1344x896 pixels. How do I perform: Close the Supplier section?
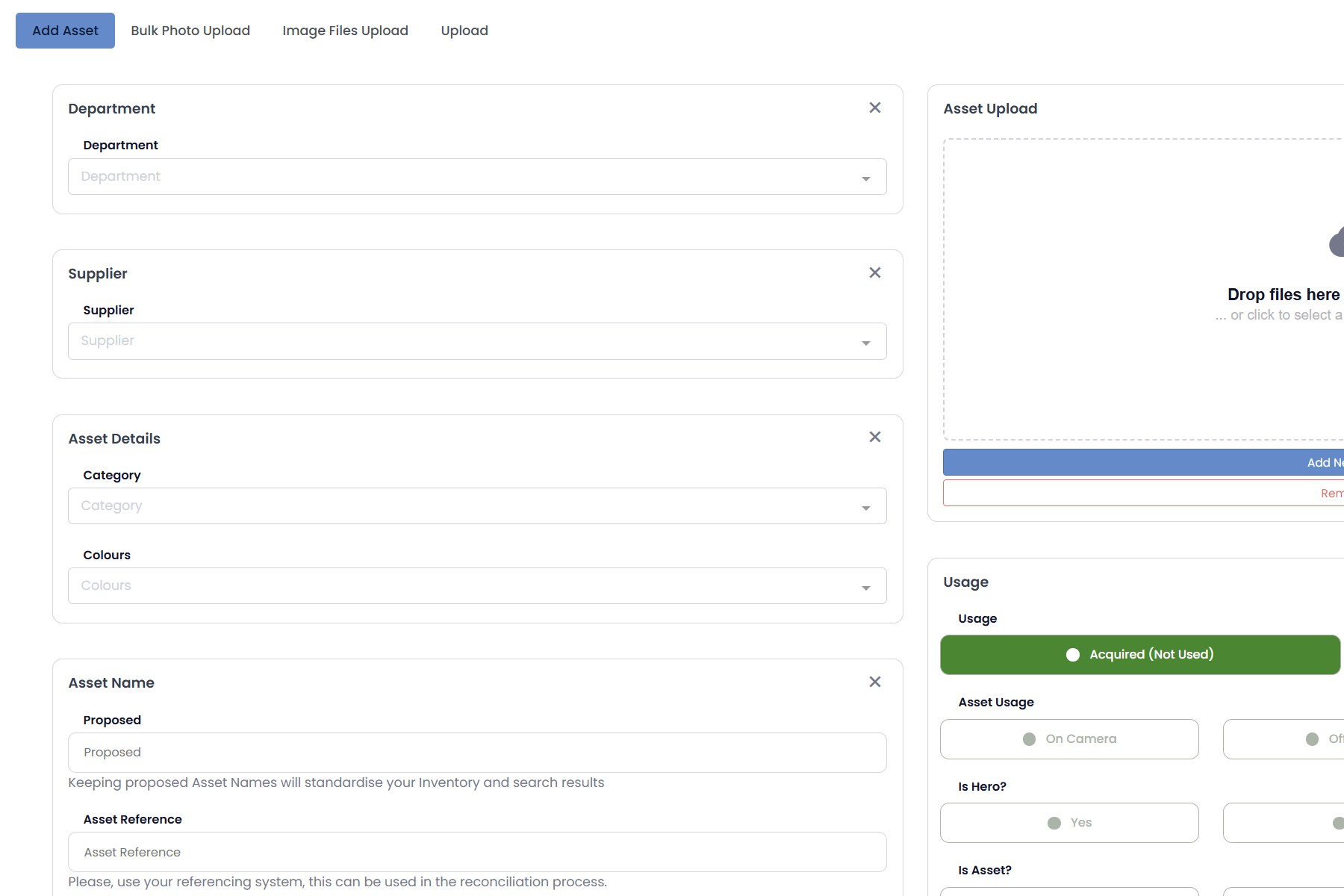coord(874,273)
